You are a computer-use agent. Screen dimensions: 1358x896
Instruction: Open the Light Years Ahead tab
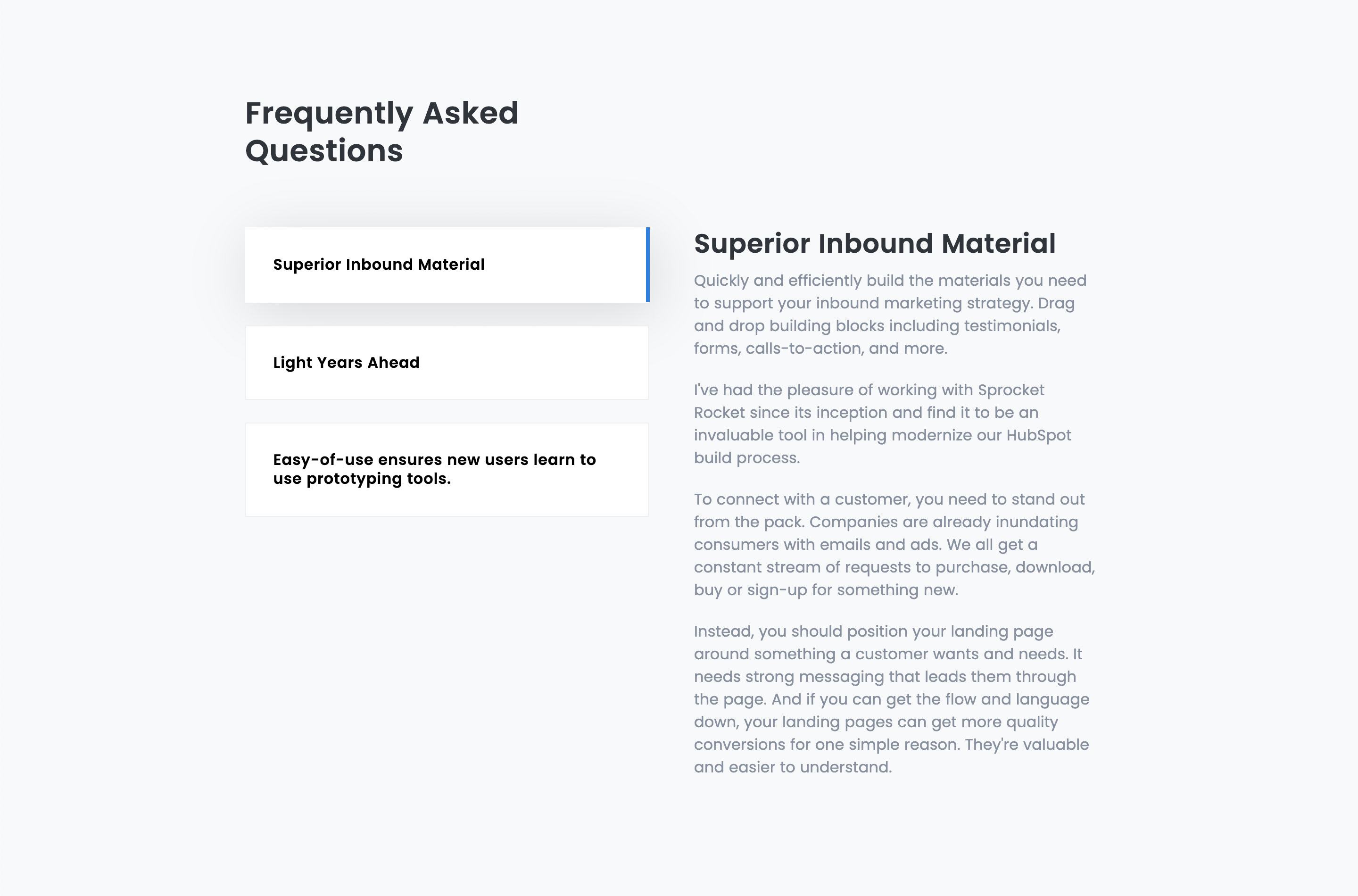tap(447, 363)
